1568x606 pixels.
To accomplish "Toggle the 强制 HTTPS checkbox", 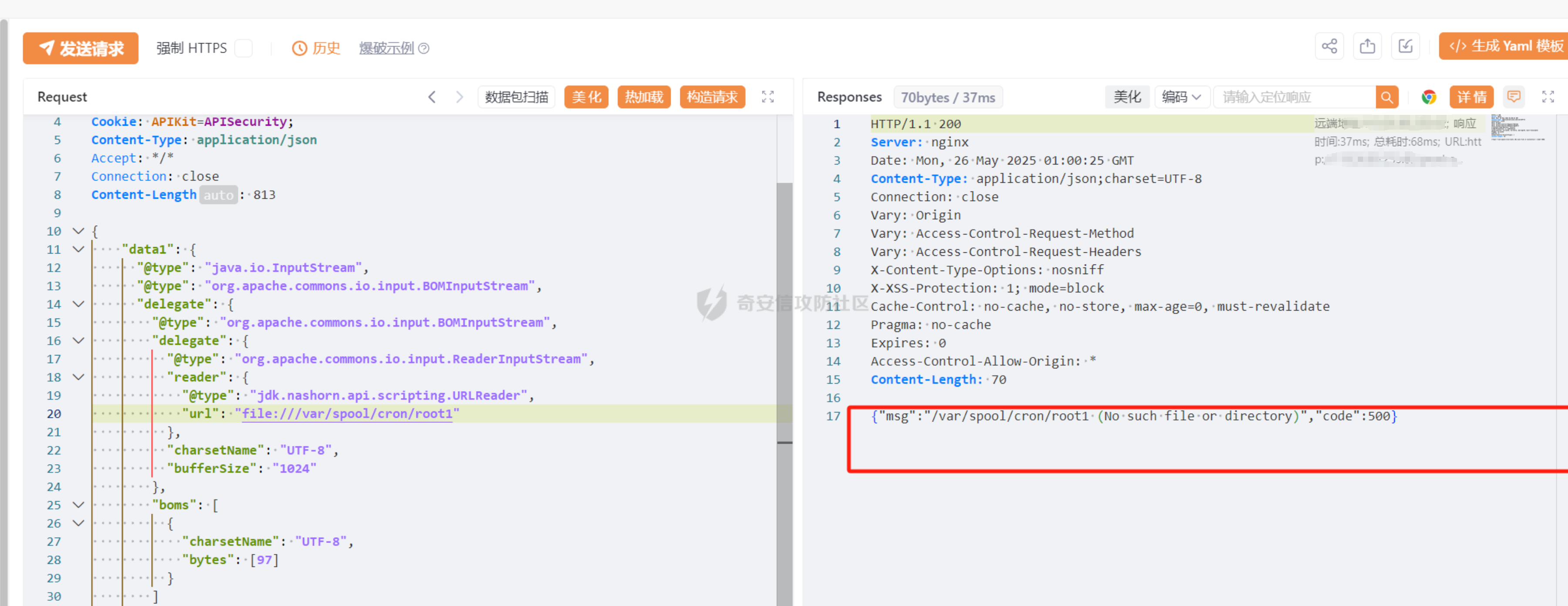I will (243, 48).
